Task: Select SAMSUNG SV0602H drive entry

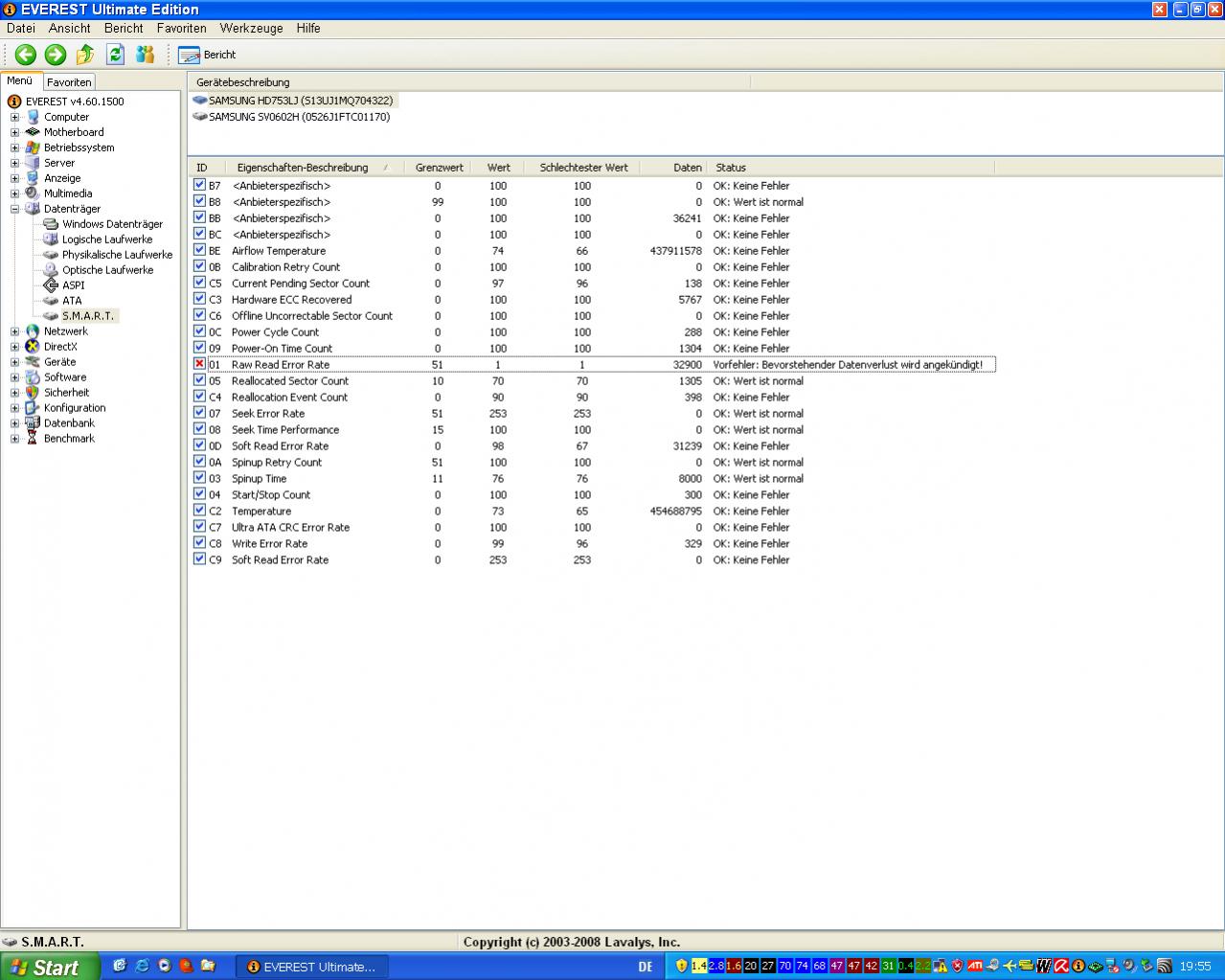Action: pos(290,117)
